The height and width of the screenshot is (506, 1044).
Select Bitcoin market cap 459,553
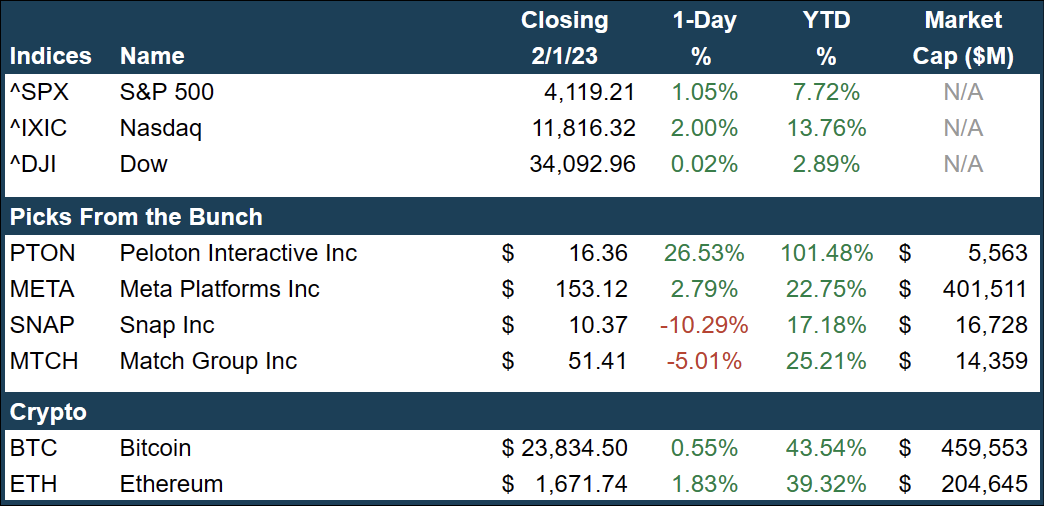coord(984,448)
